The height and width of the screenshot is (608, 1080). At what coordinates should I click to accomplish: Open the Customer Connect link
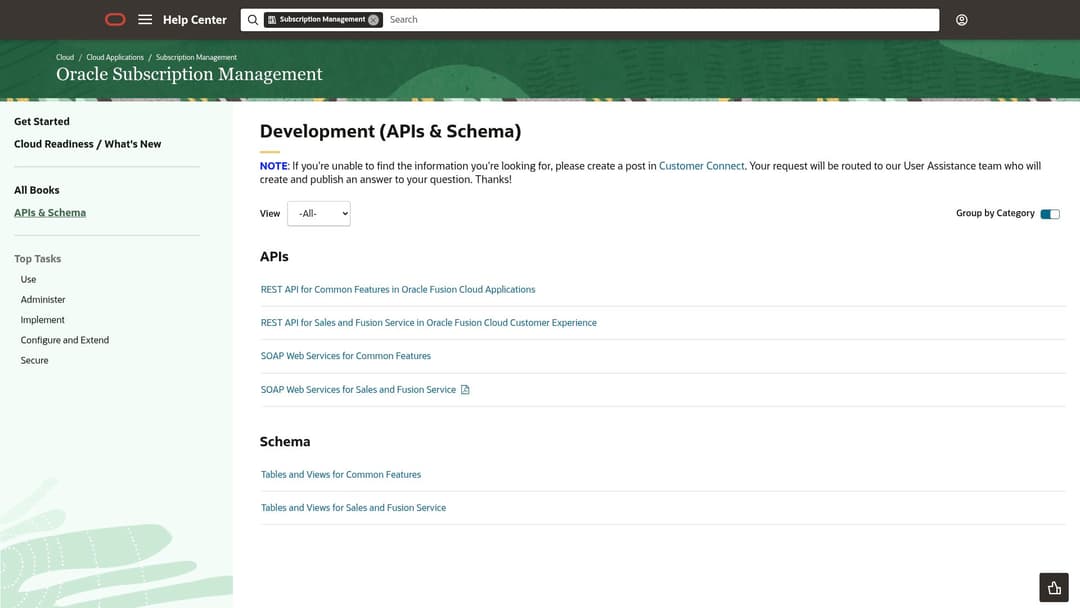pyautogui.click(x=701, y=166)
